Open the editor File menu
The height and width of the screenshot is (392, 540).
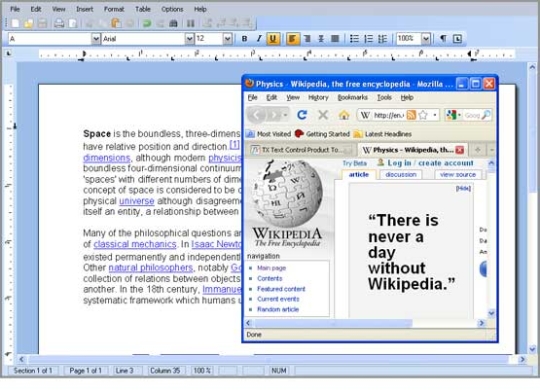click(15, 9)
